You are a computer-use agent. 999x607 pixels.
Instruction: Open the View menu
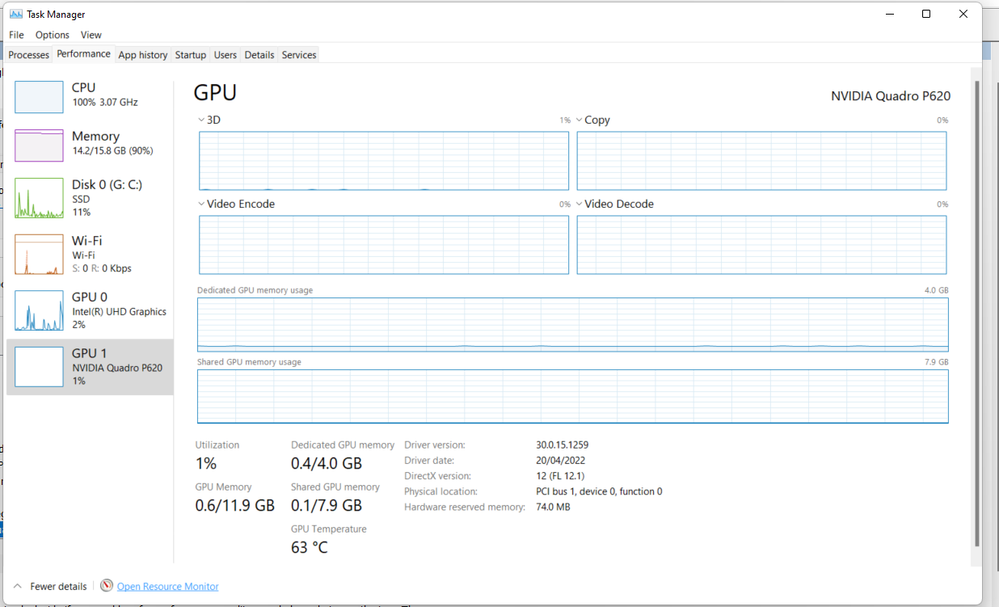click(x=91, y=35)
